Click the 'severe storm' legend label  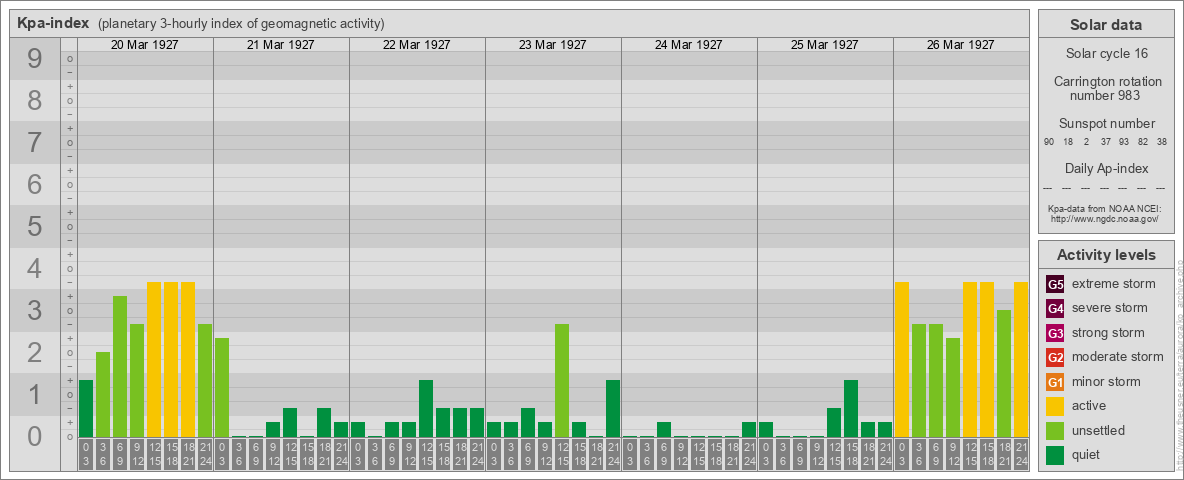[1110, 309]
